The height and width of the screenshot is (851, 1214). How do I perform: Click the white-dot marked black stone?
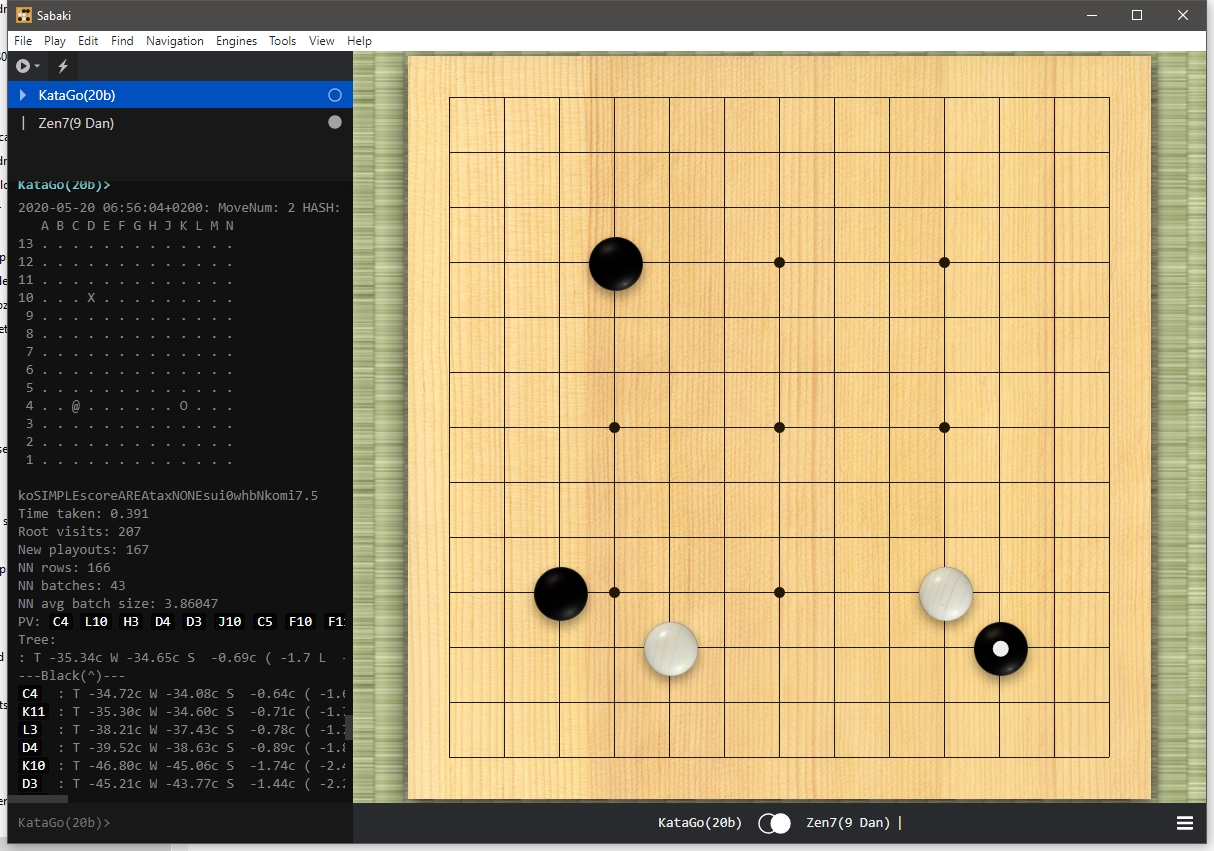(x=1000, y=648)
